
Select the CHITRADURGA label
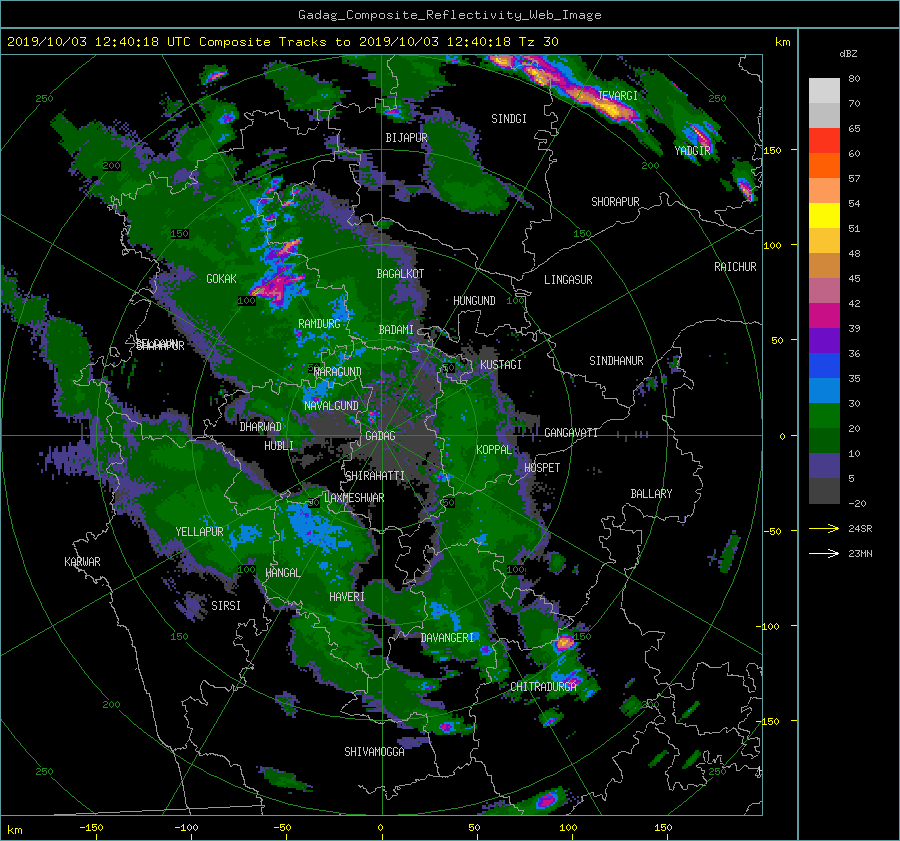pos(543,687)
